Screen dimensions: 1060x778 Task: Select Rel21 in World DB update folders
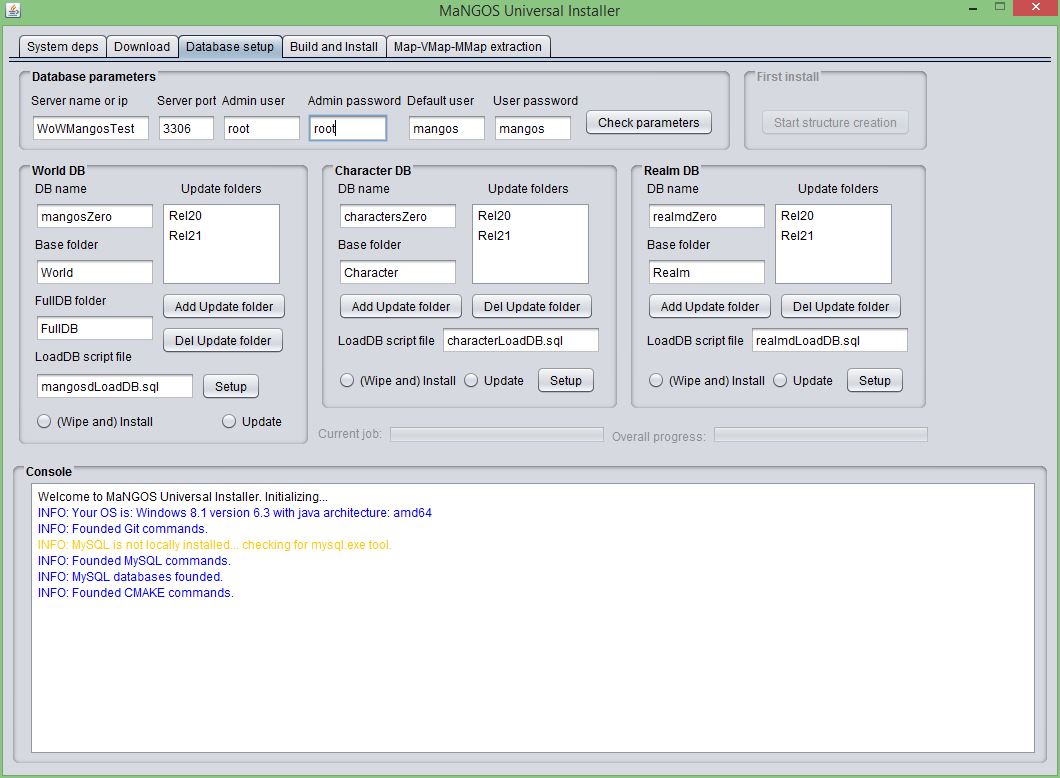[x=221, y=235]
